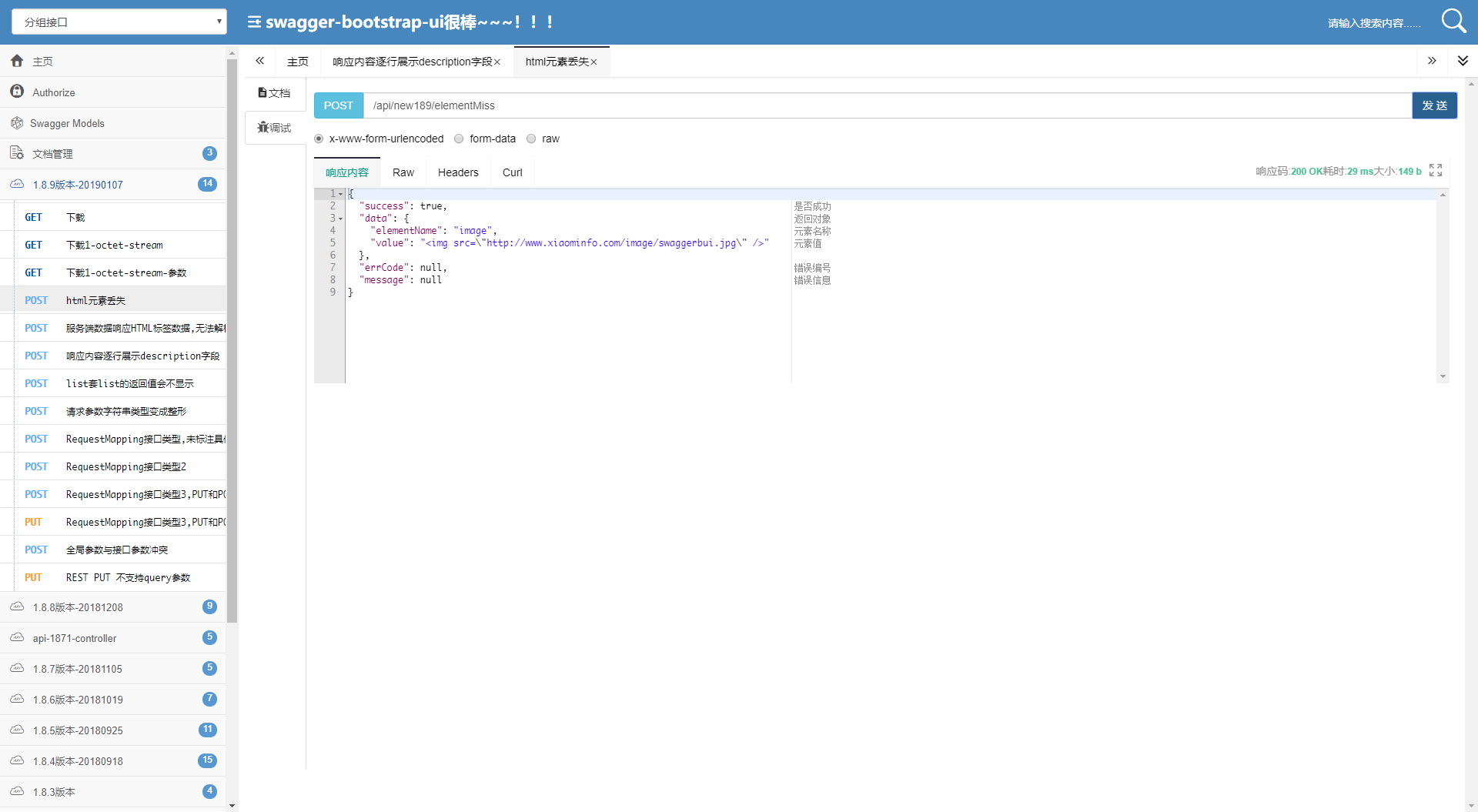
Task: Collapse tabs using left double-chevron icon
Action: pyautogui.click(x=260, y=61)
